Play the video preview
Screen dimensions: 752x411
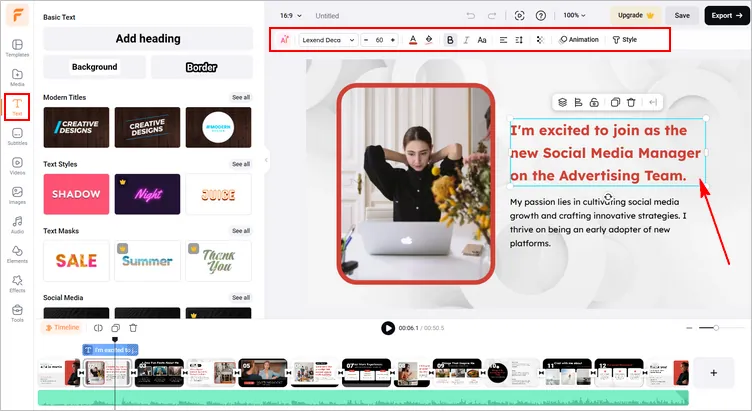(388, 328)
